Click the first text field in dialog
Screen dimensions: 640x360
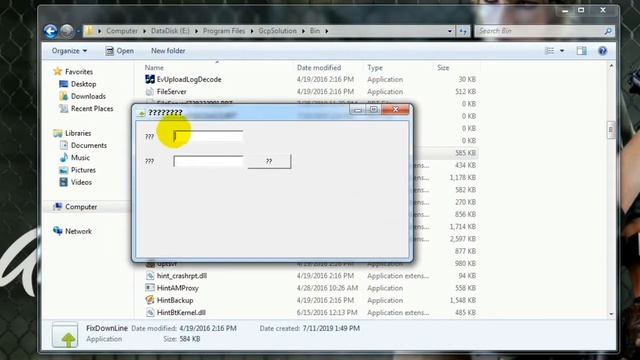tap(208, 136)
